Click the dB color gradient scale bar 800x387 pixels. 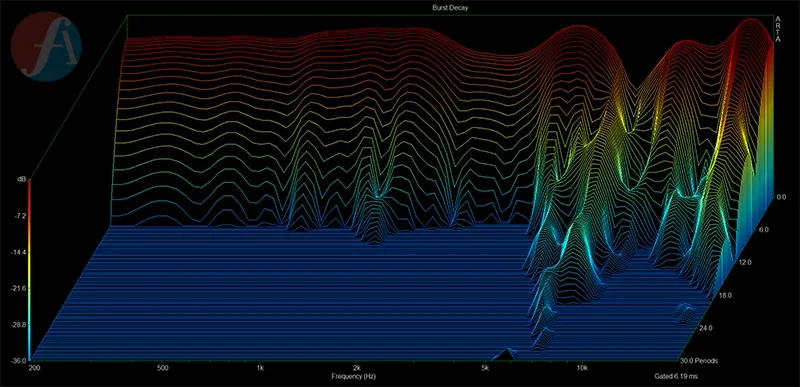(x=30, y=269)
